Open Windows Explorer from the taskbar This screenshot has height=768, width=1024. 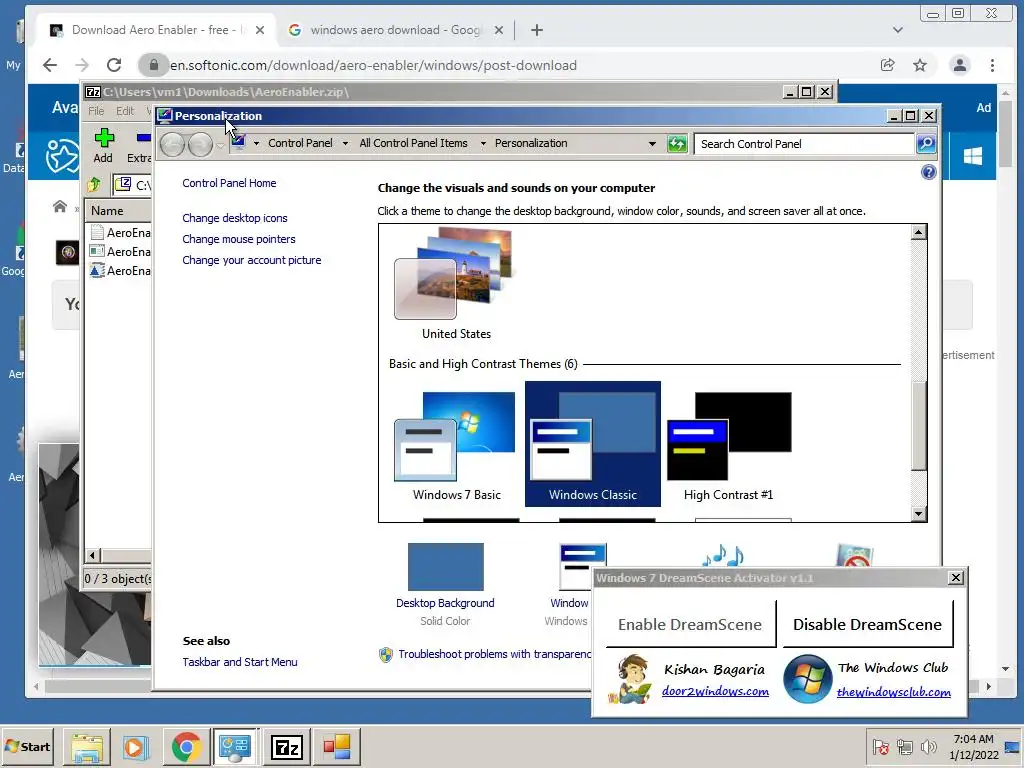coord(87,746)
